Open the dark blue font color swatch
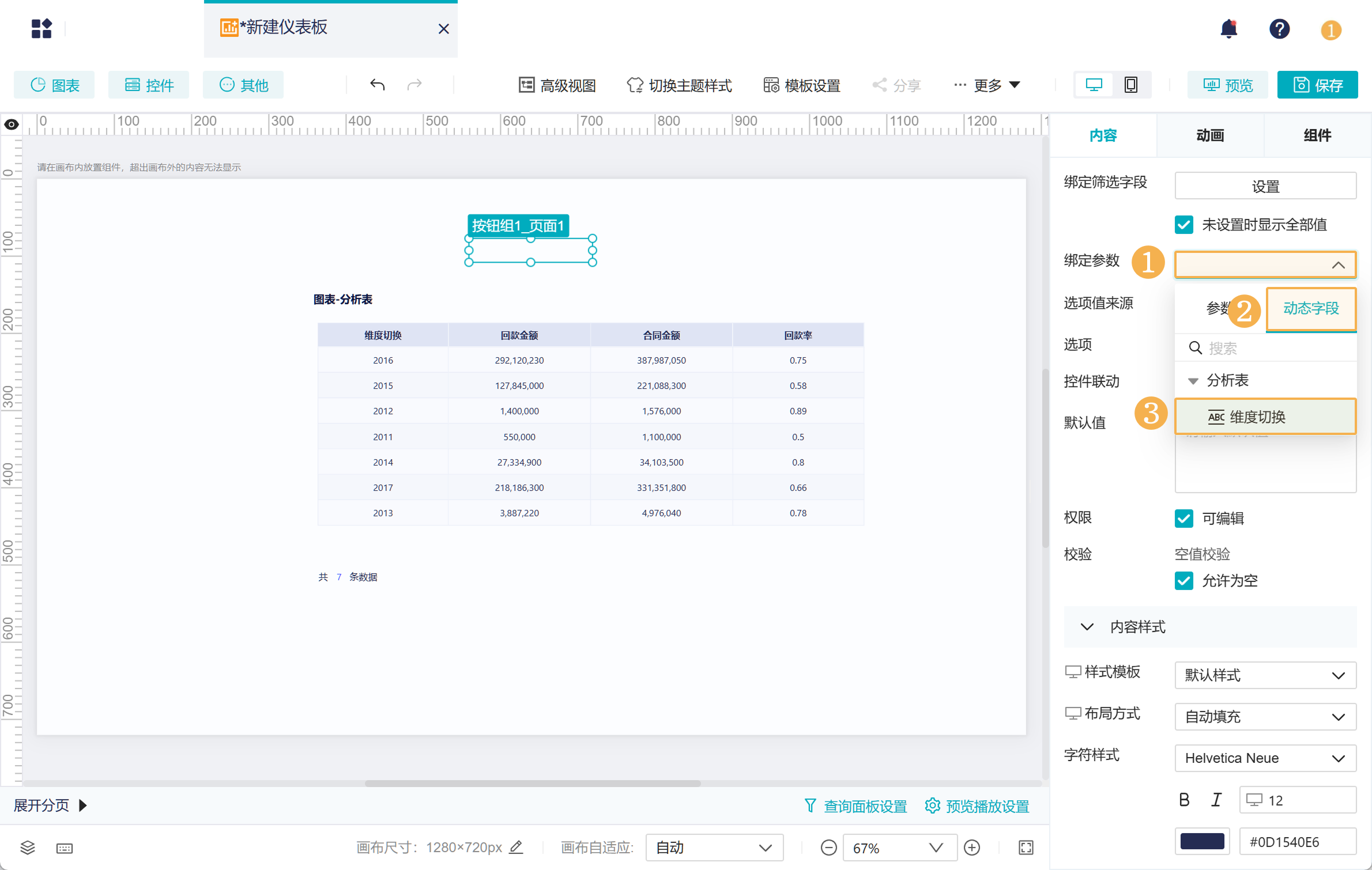Image resolution: width=1372 pixels, height=870 pixels. 1202,841
